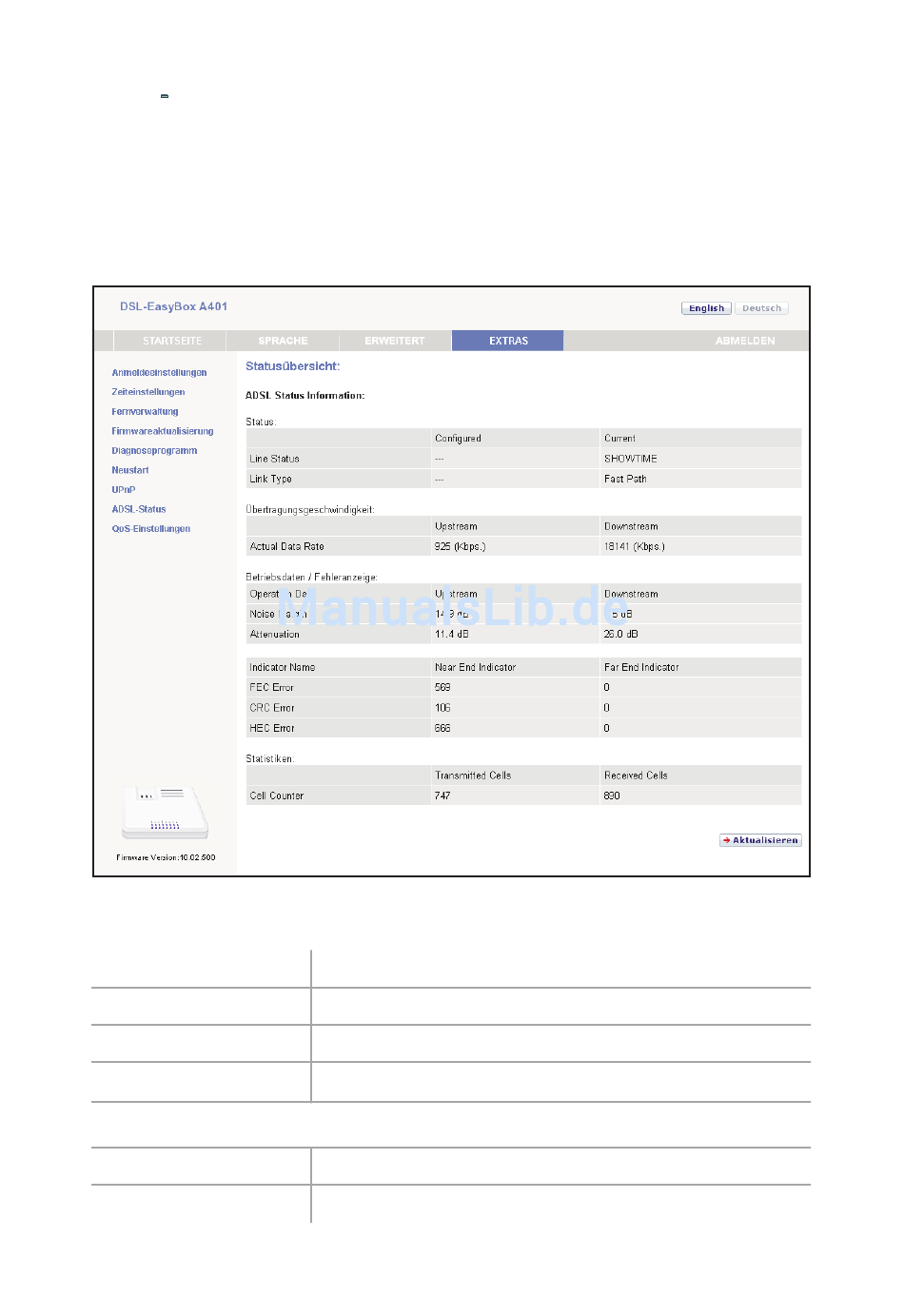Click the downstream rate 18141 (Kbps.)
Image resolution: width=904 pixels, height=1316 pixels.
[x=635, y=546]
